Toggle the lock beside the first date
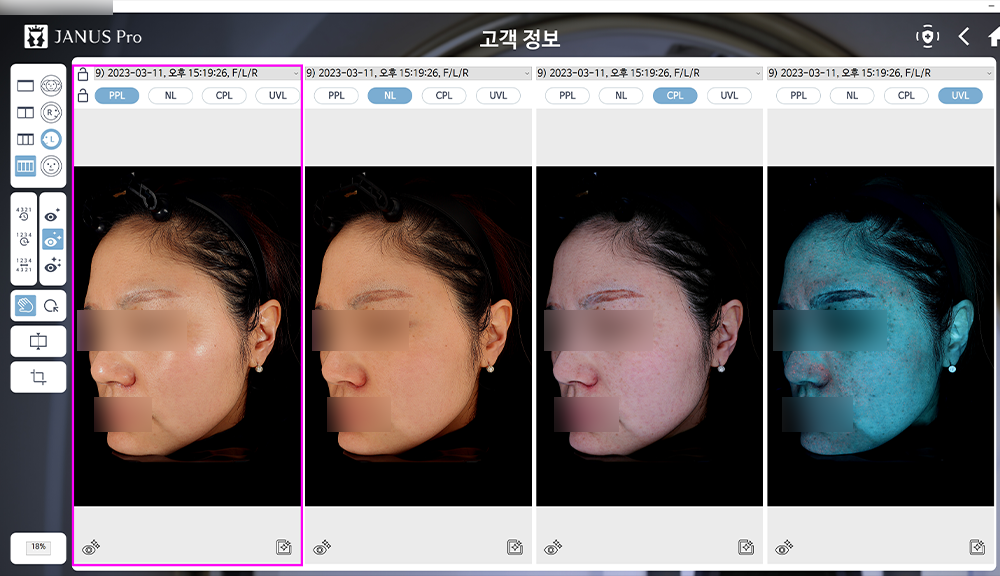The height and width of the screenshot is (576, 1000). click(x=83, y=74)
